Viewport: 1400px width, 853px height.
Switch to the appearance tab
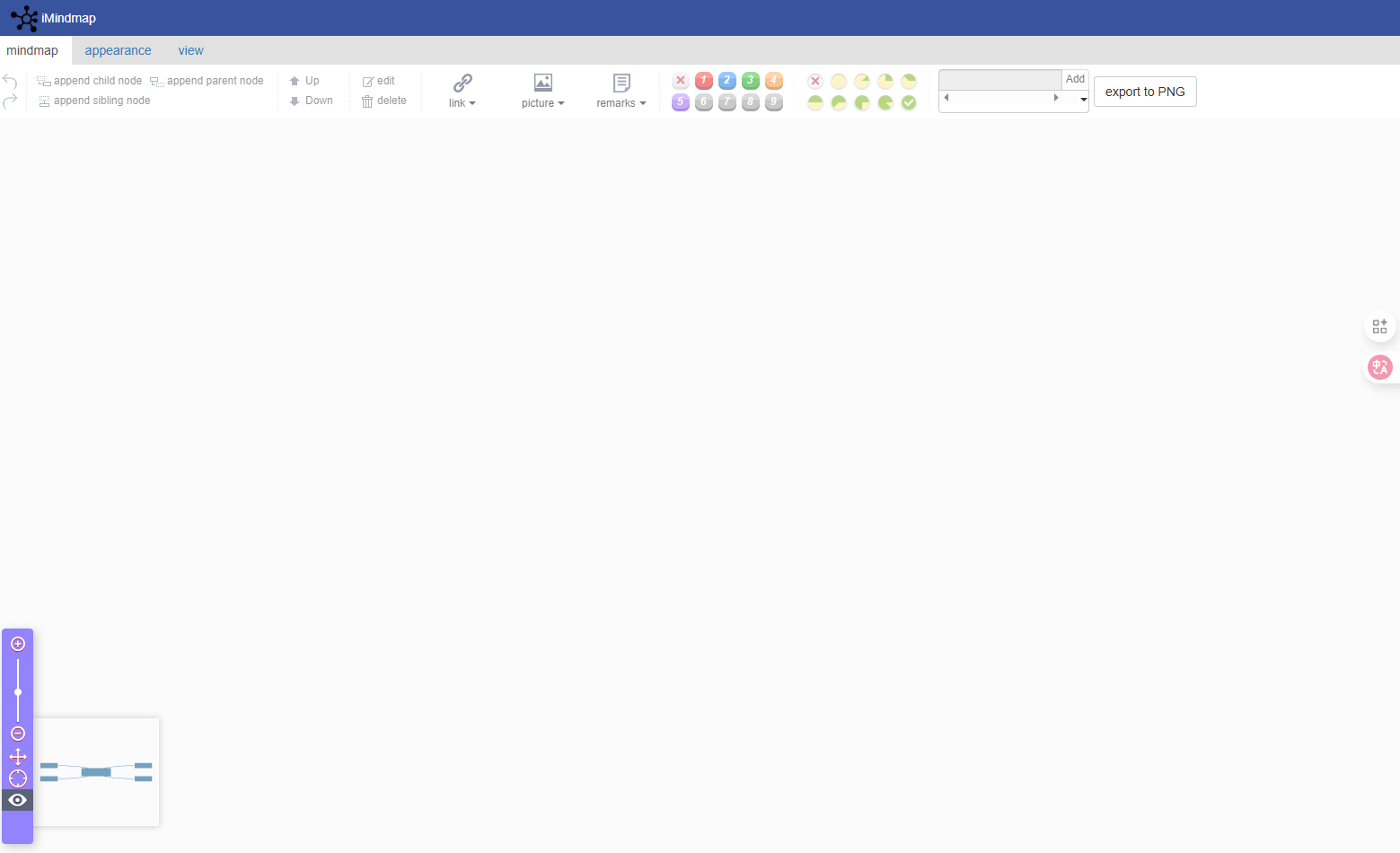coord(118,50)
